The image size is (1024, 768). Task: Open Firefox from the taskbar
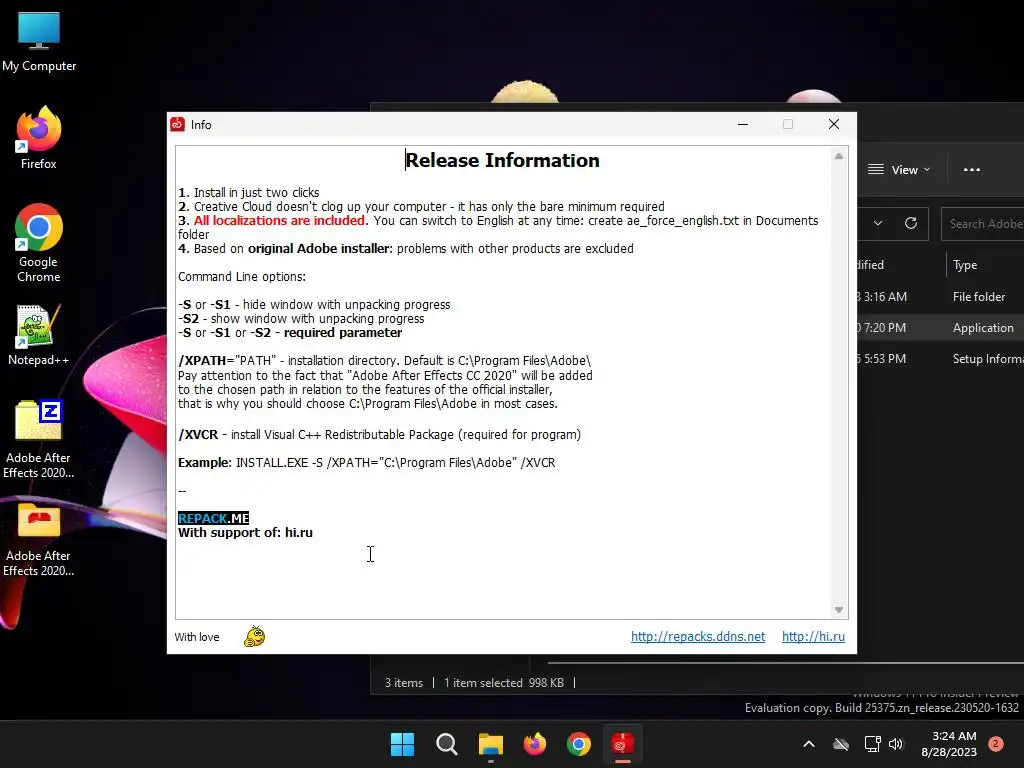coord(535,744)
